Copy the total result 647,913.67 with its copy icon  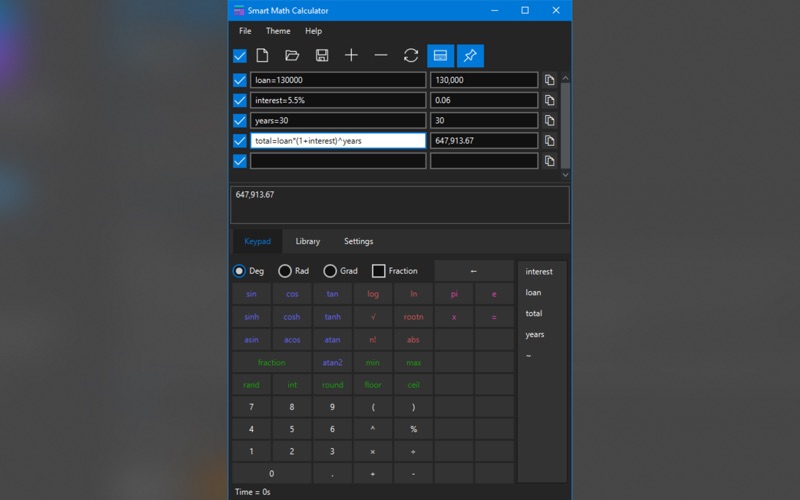(x=549, y=141)
